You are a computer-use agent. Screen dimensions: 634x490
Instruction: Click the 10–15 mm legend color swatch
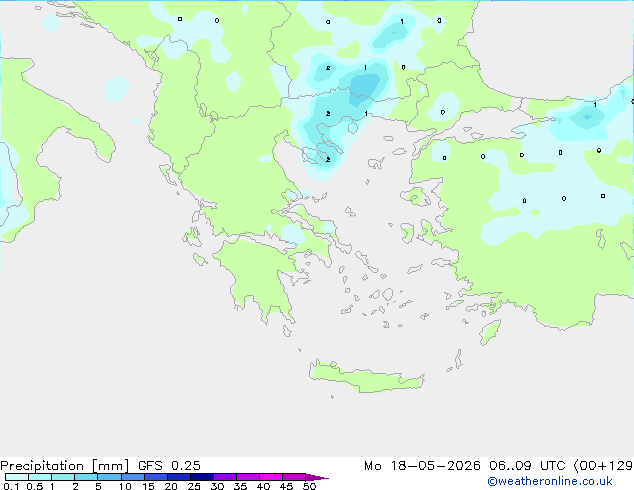133,477
